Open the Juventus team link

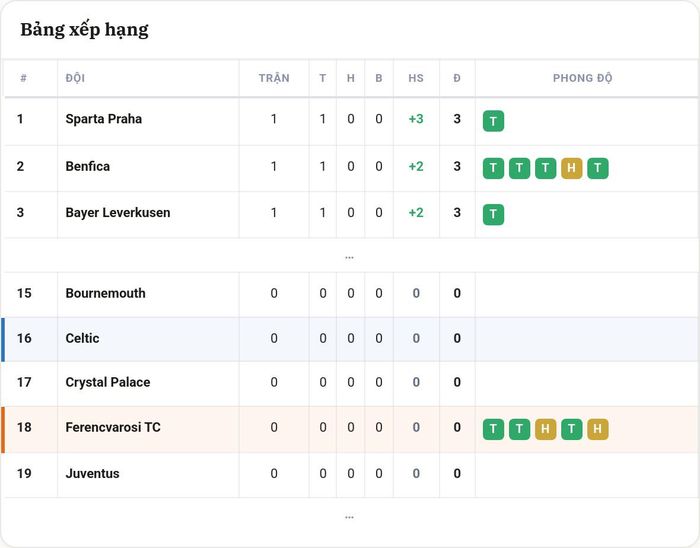[x=92, y=473]
